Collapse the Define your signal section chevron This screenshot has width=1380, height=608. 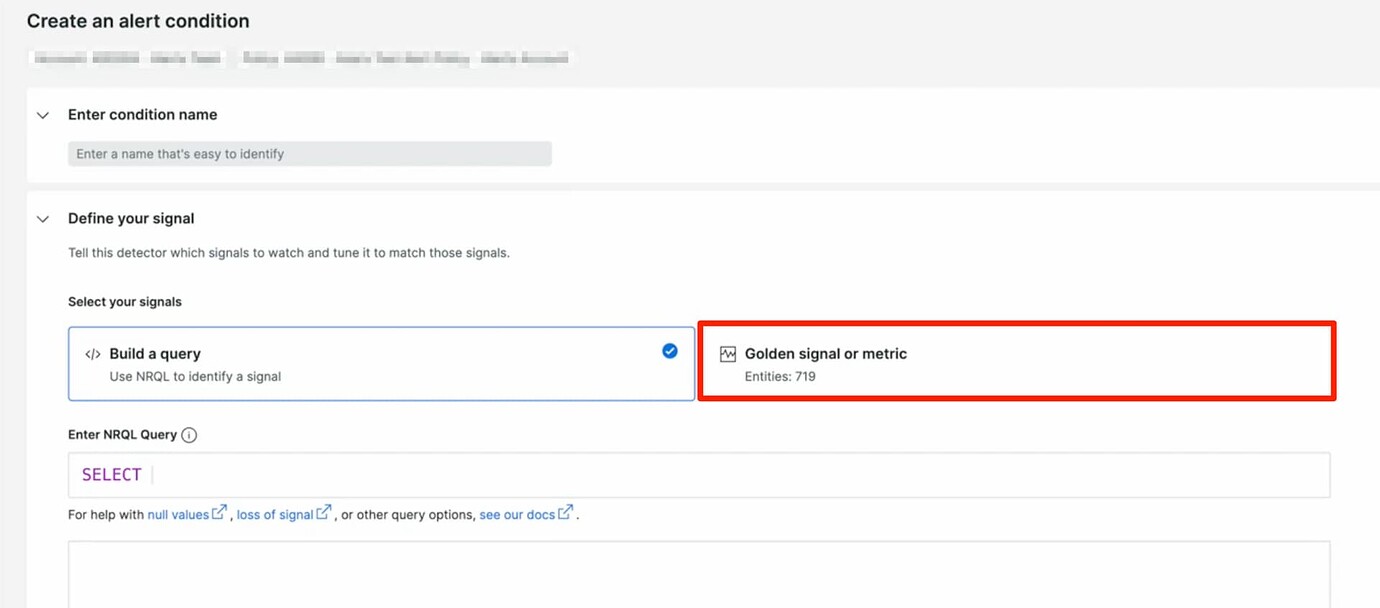pyautogui.click(x=43, y=219)
